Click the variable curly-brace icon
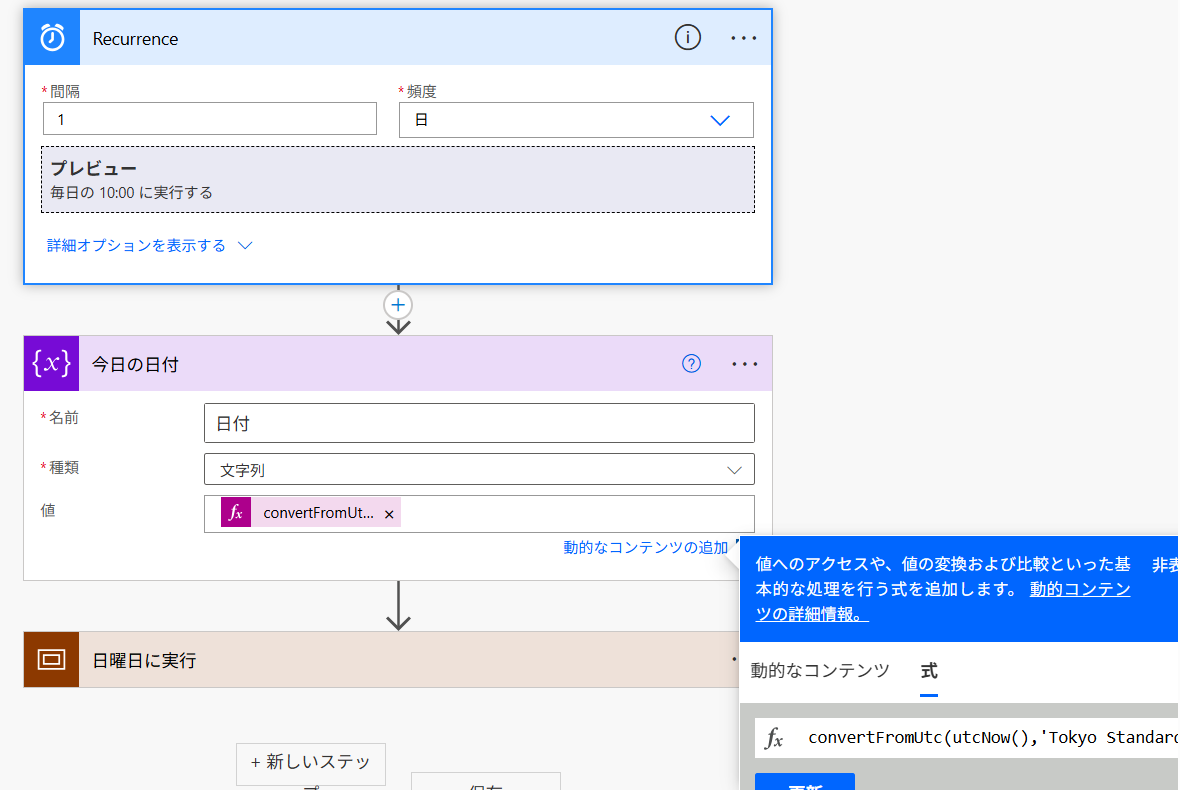 click(51, 363)
